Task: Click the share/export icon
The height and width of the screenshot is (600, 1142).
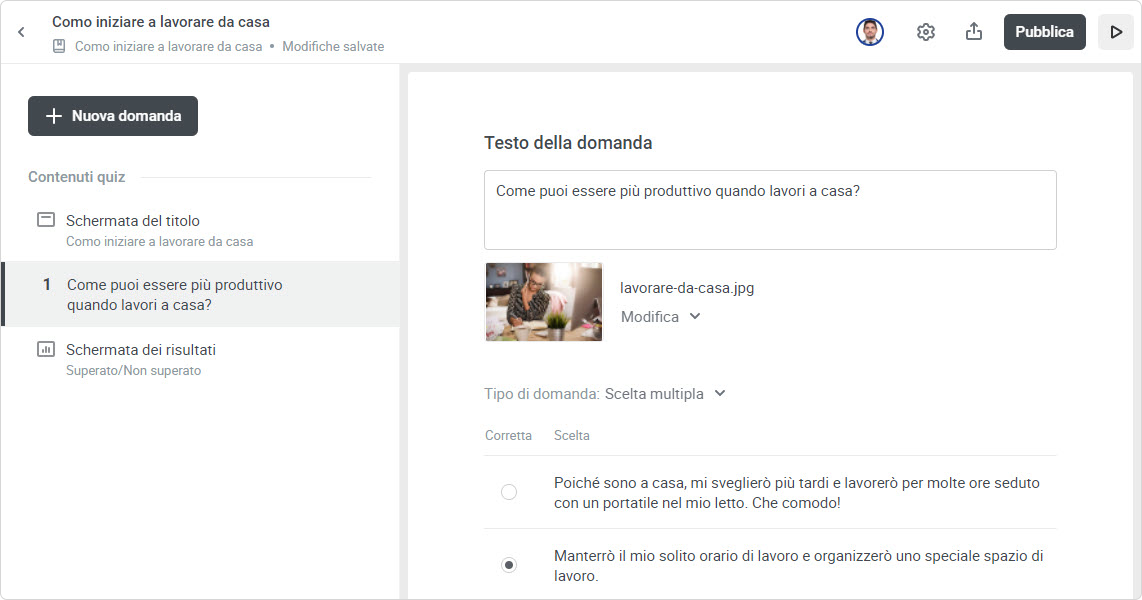Action: [x=974, y=32]
